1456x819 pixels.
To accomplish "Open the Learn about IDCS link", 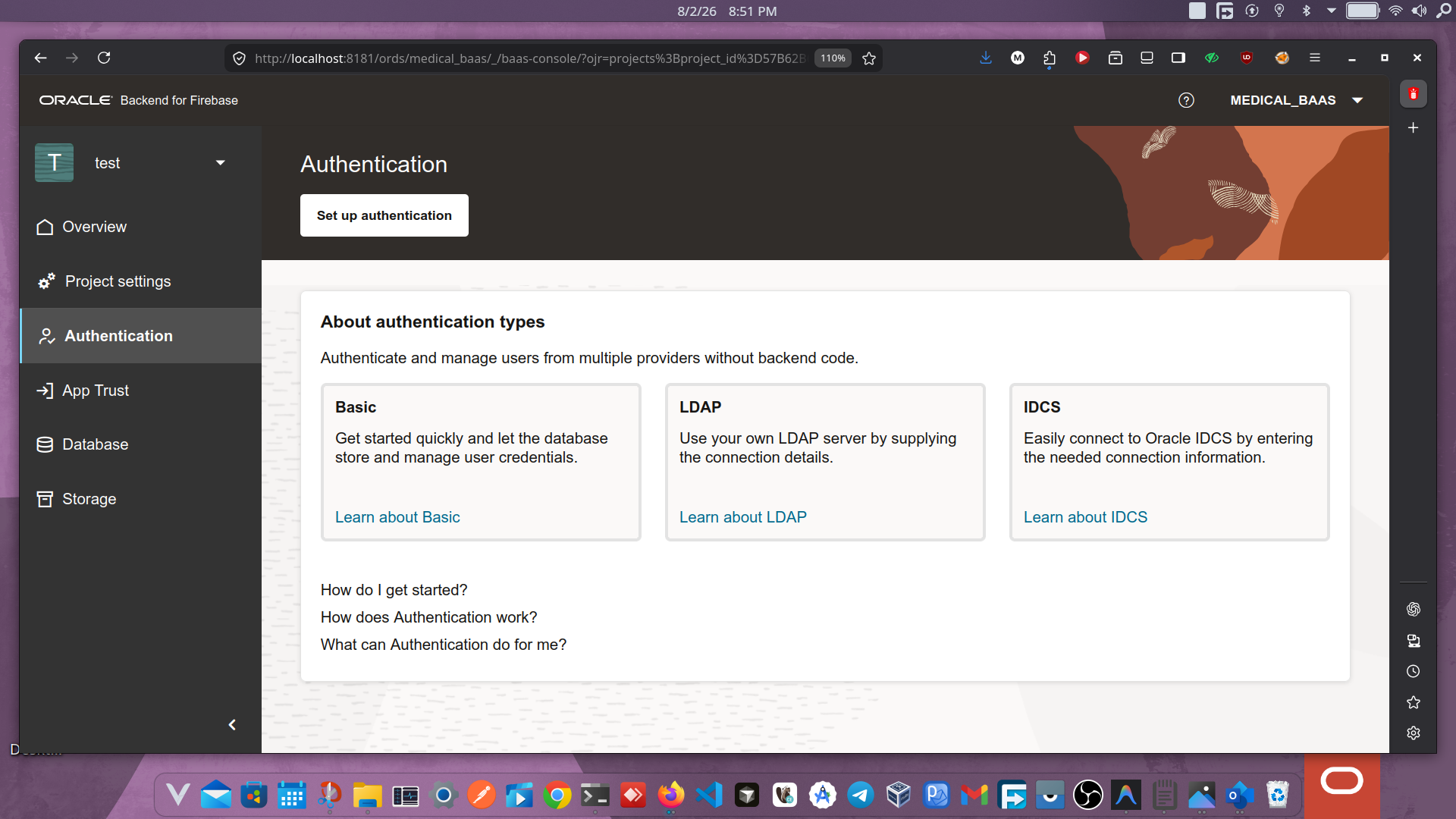I will pos(1085,517).
